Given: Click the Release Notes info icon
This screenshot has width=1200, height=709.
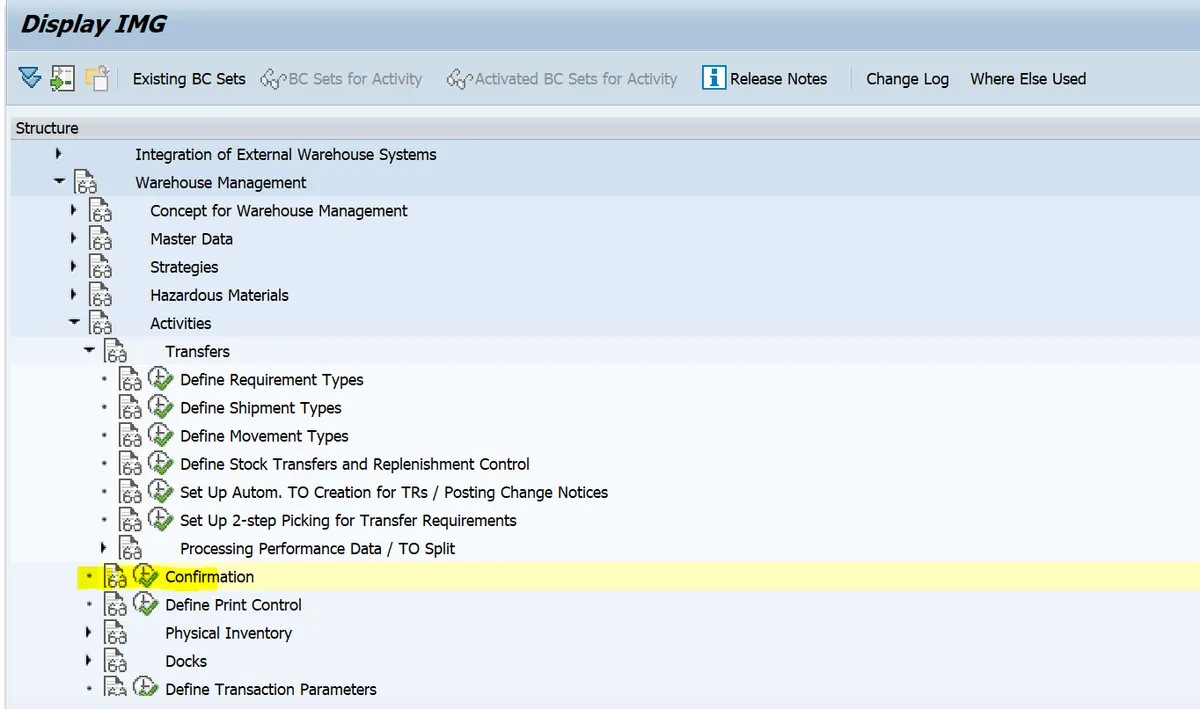Looking at the screenshot, I should pyautogui.click(x=713, y=78).
